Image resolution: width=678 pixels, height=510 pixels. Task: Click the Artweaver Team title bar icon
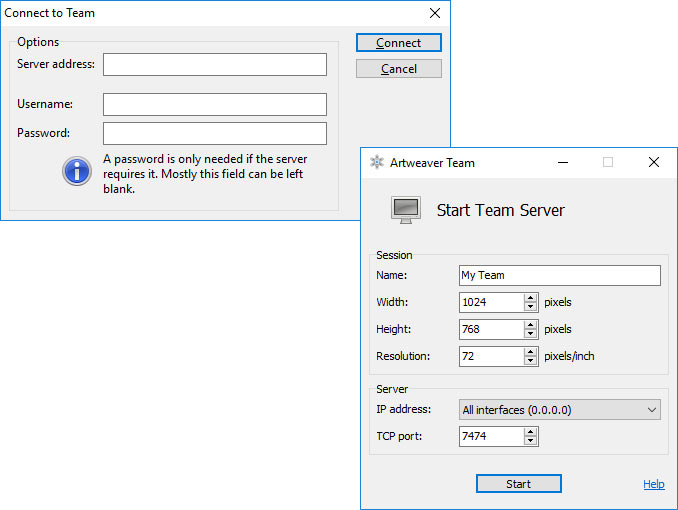tap(377, 162)
